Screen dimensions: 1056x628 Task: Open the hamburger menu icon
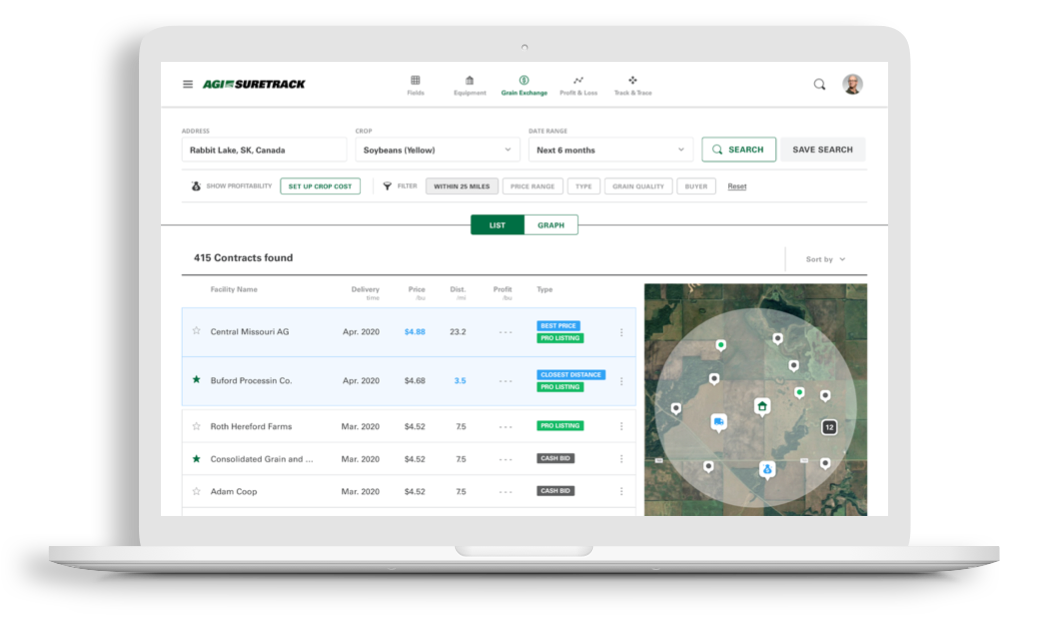tap(188, 84)
